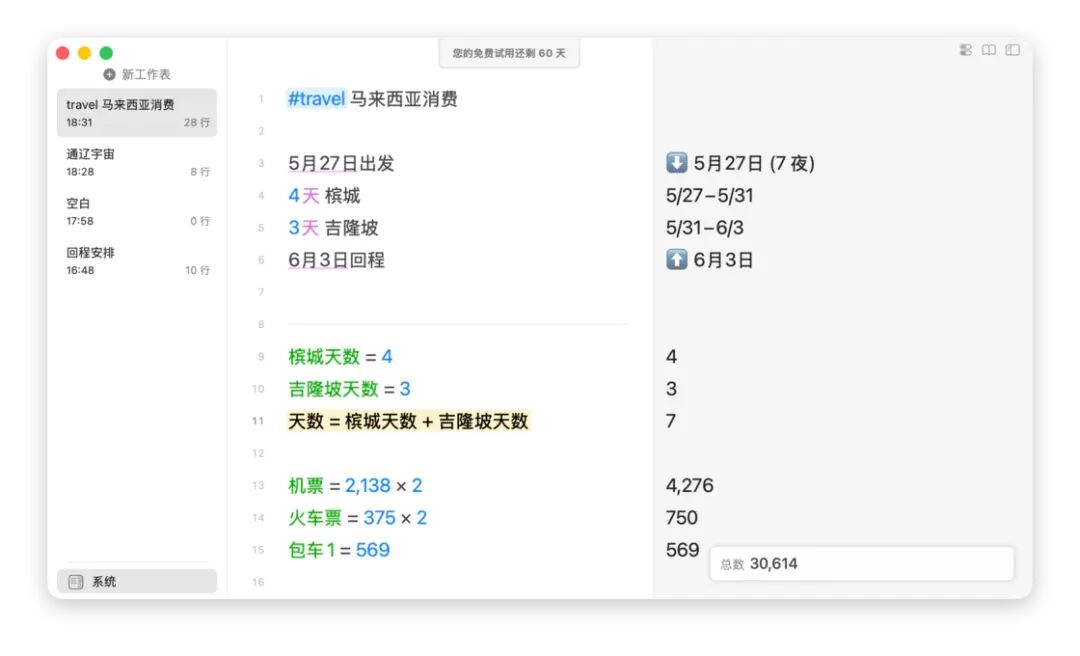
Task: Click the down-arrow emoji before 5月27日 result
Action: [x=676, y=163]
